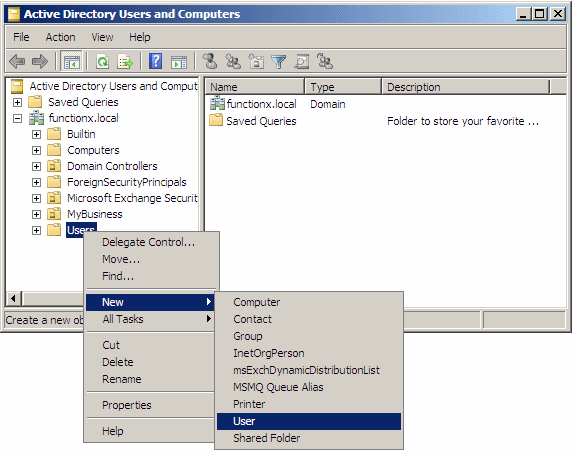Click the Create new group toolbar icon
This screenshot has height=453, width=573.
233,61
